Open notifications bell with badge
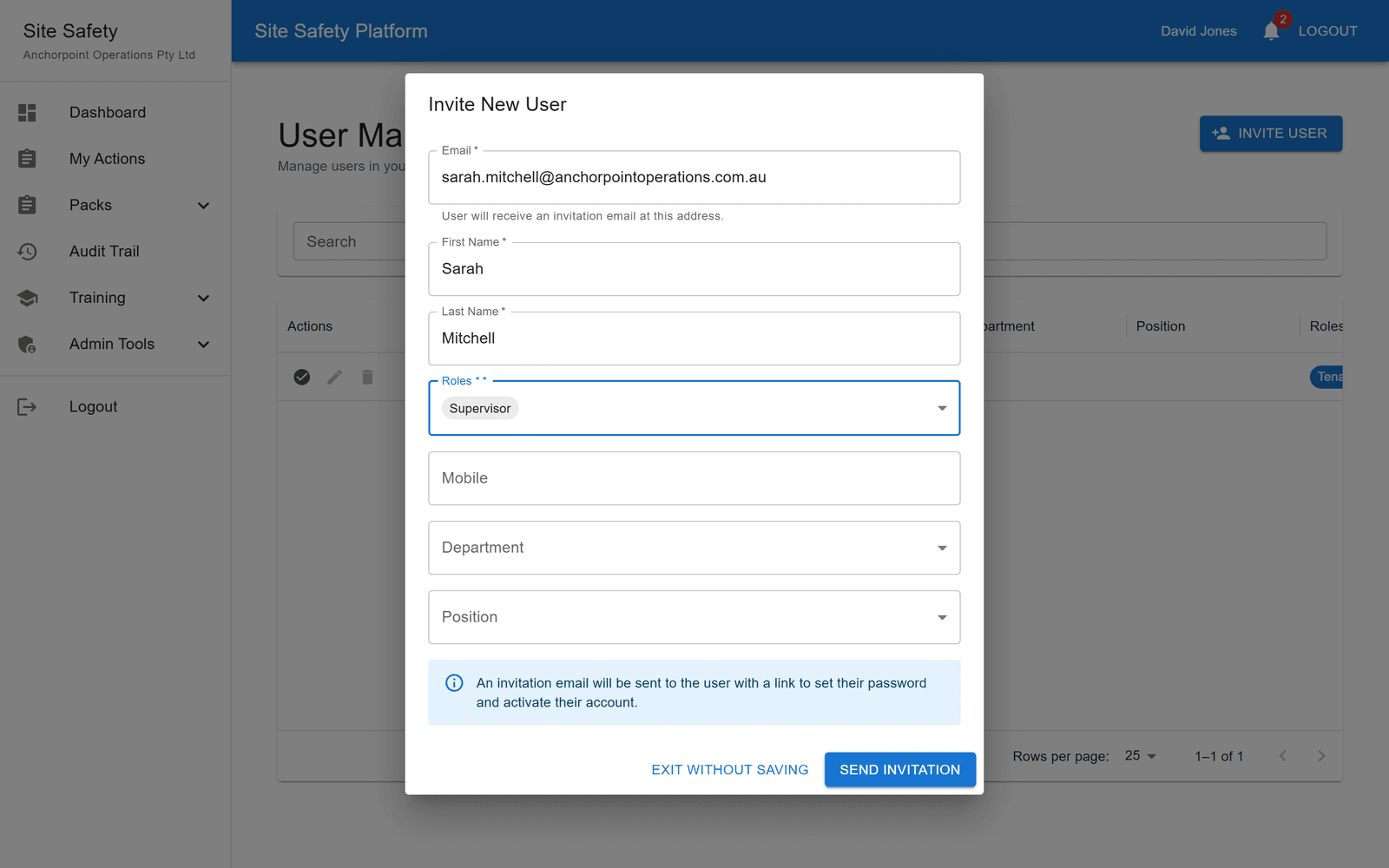The image size is (1389, 868). (x=1271, y=31)
